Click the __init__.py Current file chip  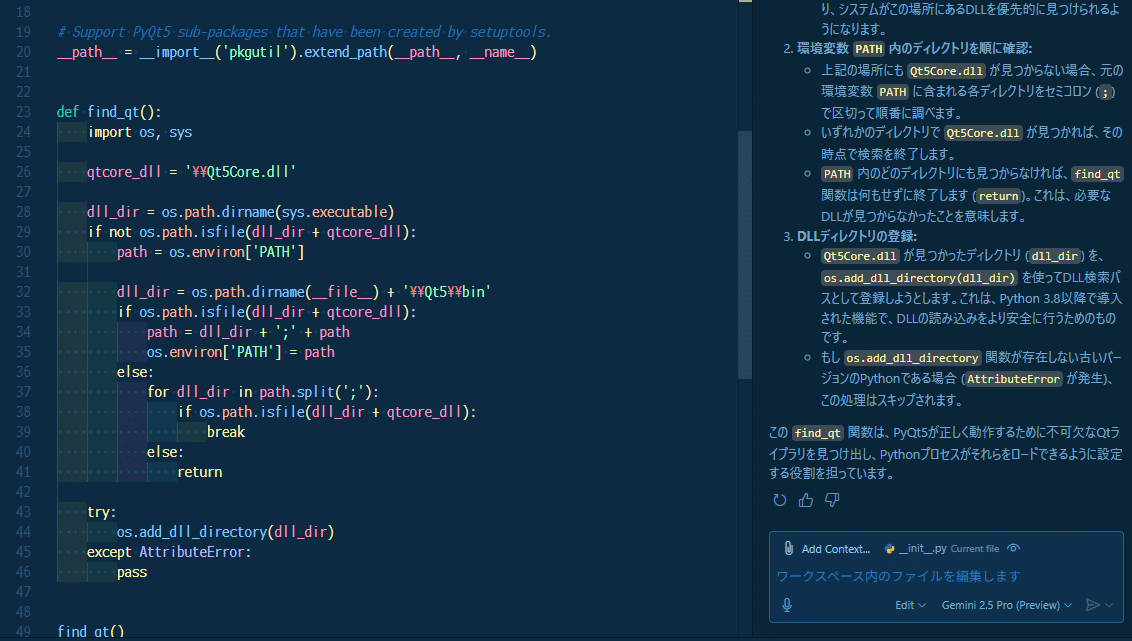click(925, 548)
